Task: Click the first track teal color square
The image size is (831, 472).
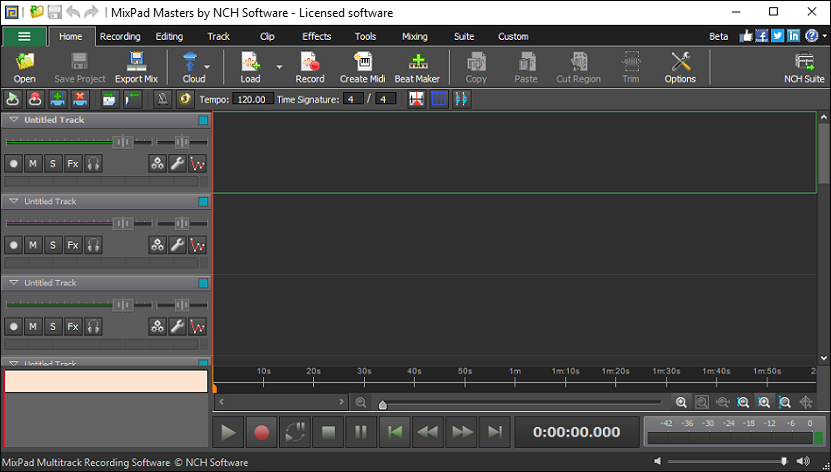Action: pos(203,120)
